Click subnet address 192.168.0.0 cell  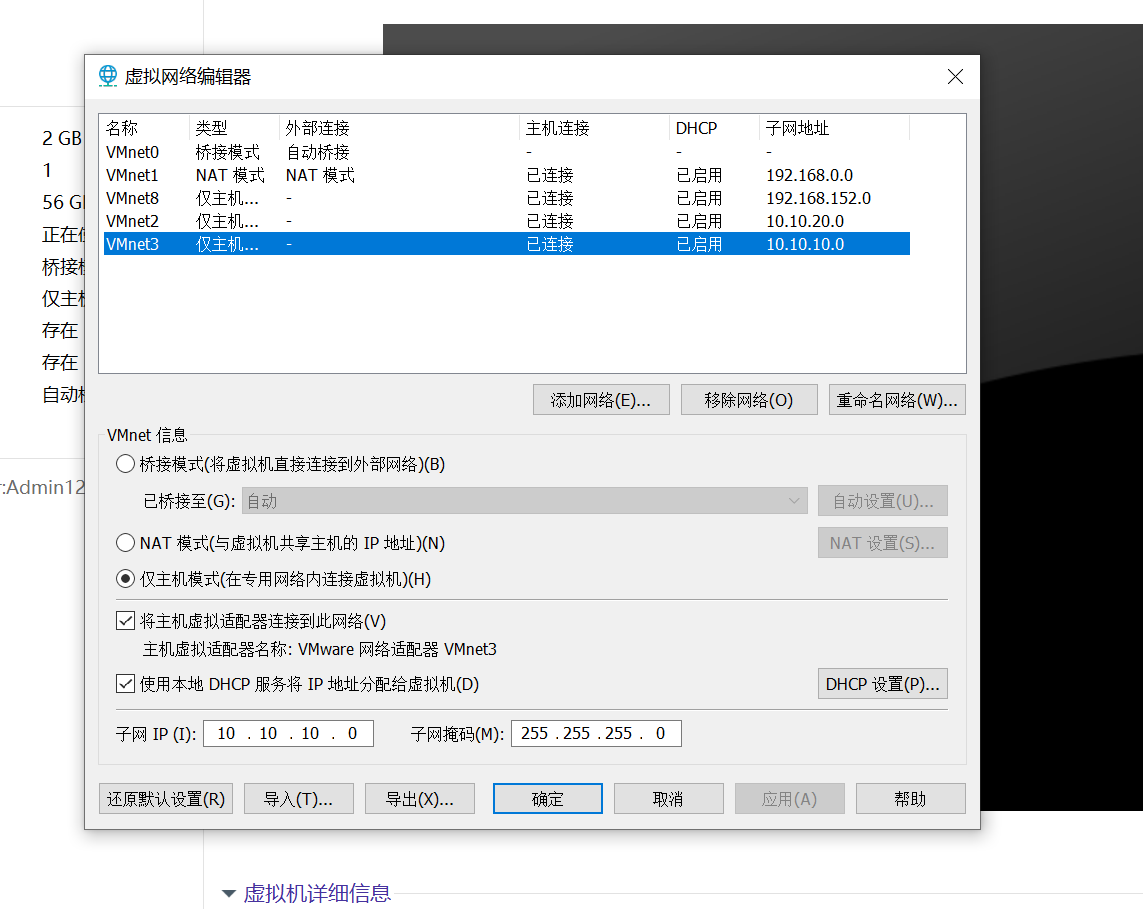point(809,175)
